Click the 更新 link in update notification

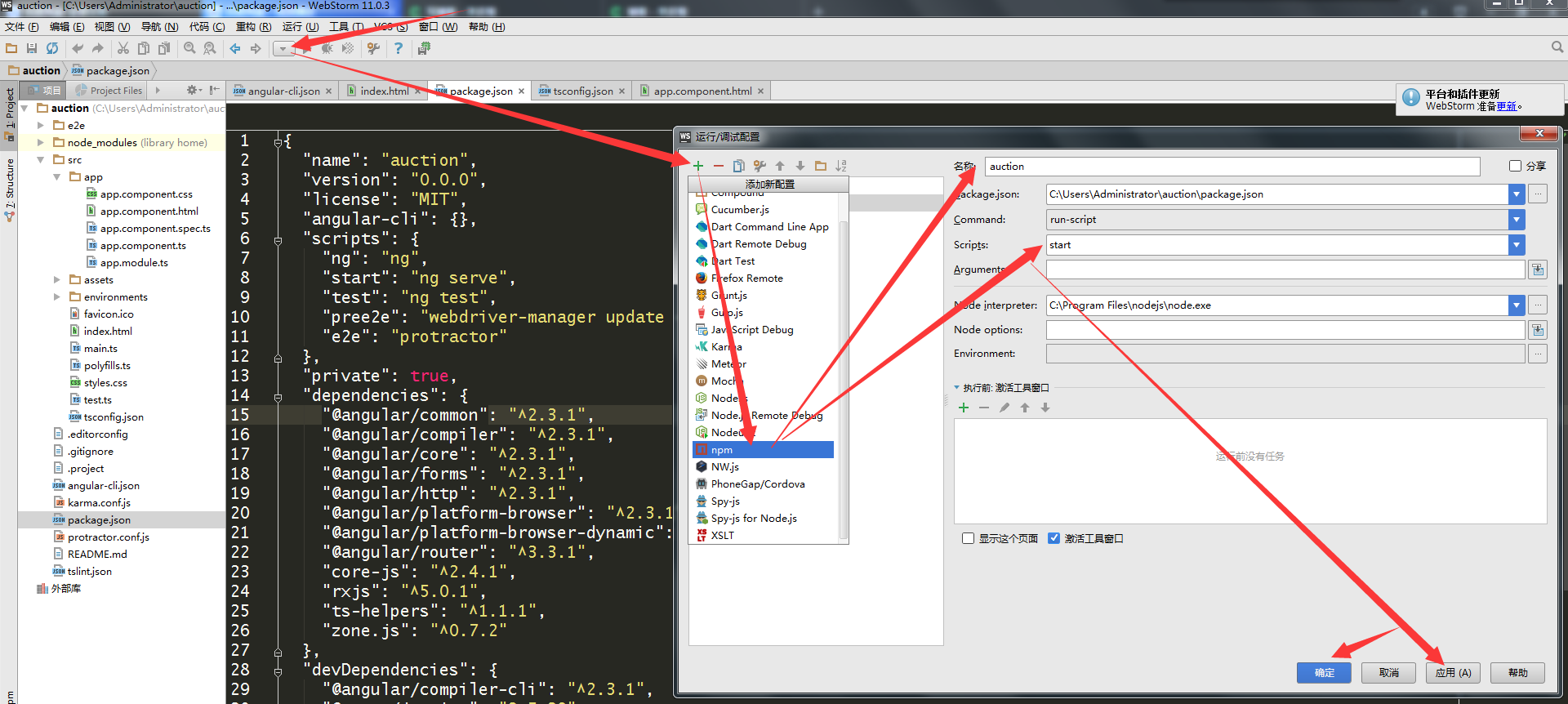coord(1507,106)
